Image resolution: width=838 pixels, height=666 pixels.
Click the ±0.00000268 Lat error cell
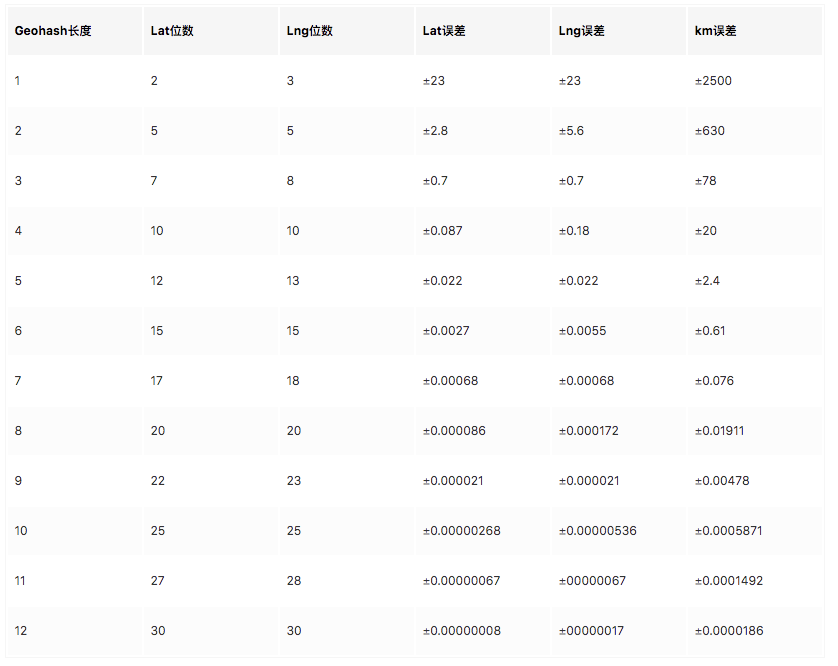[461, 531]
